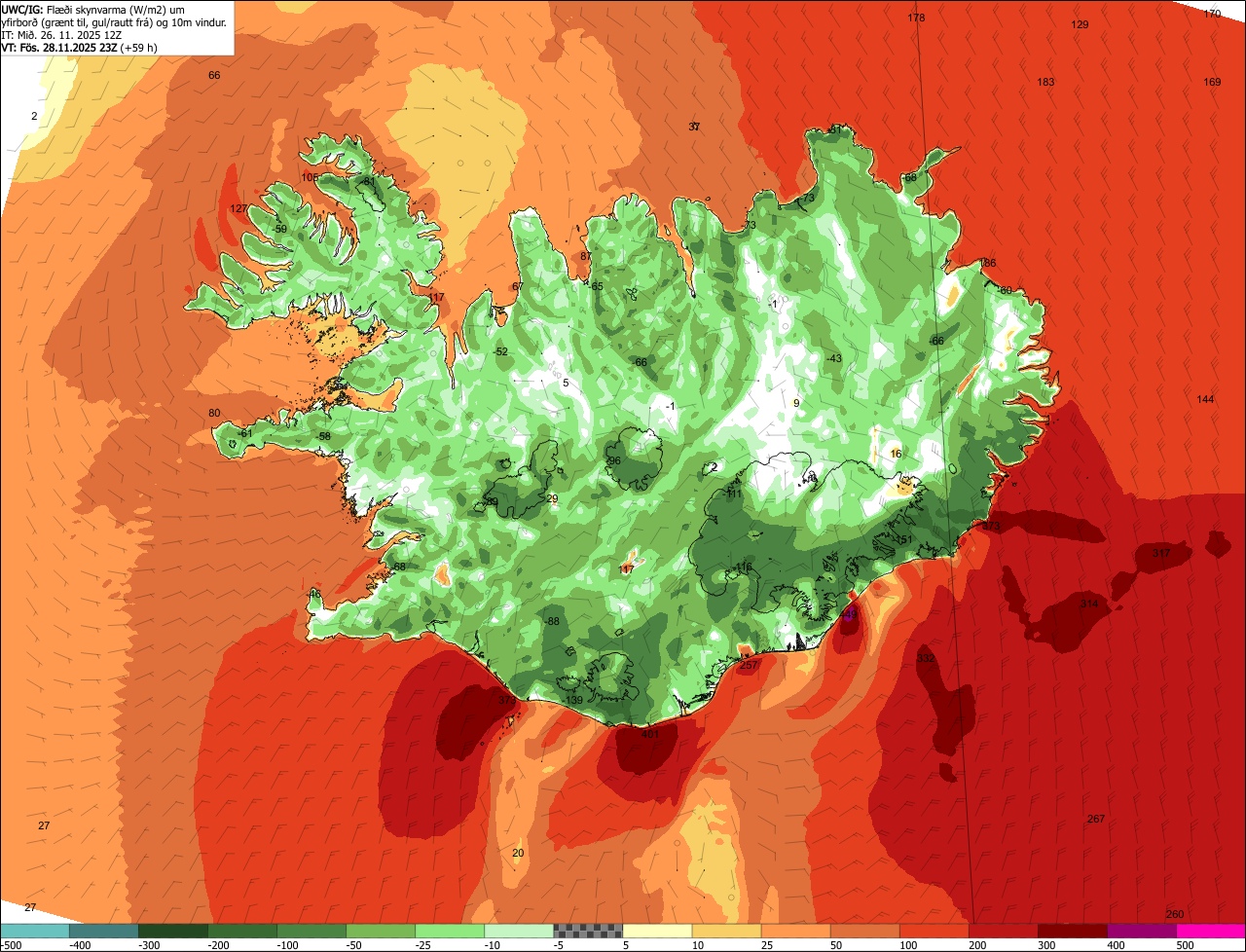
Task: Click the map value 170 in the top-right corner
Action: (x=1212, y=14)
